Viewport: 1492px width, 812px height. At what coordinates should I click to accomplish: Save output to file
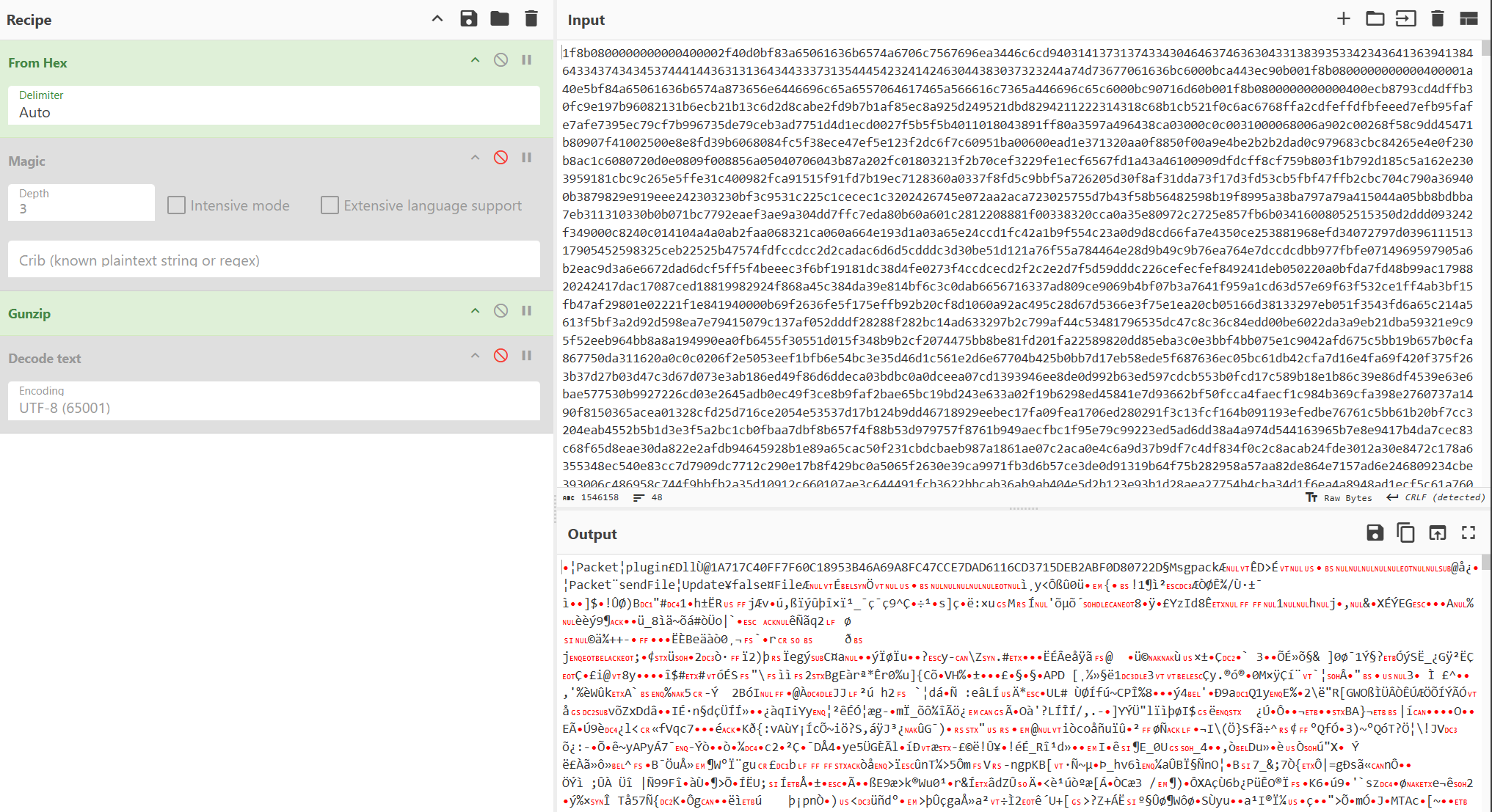tap(1375, 533)
